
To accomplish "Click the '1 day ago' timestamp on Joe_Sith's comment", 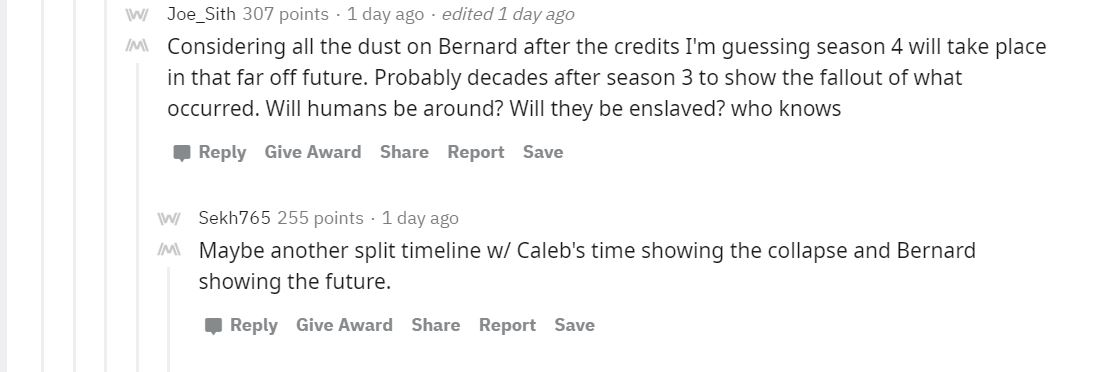I will pos(385,14).
